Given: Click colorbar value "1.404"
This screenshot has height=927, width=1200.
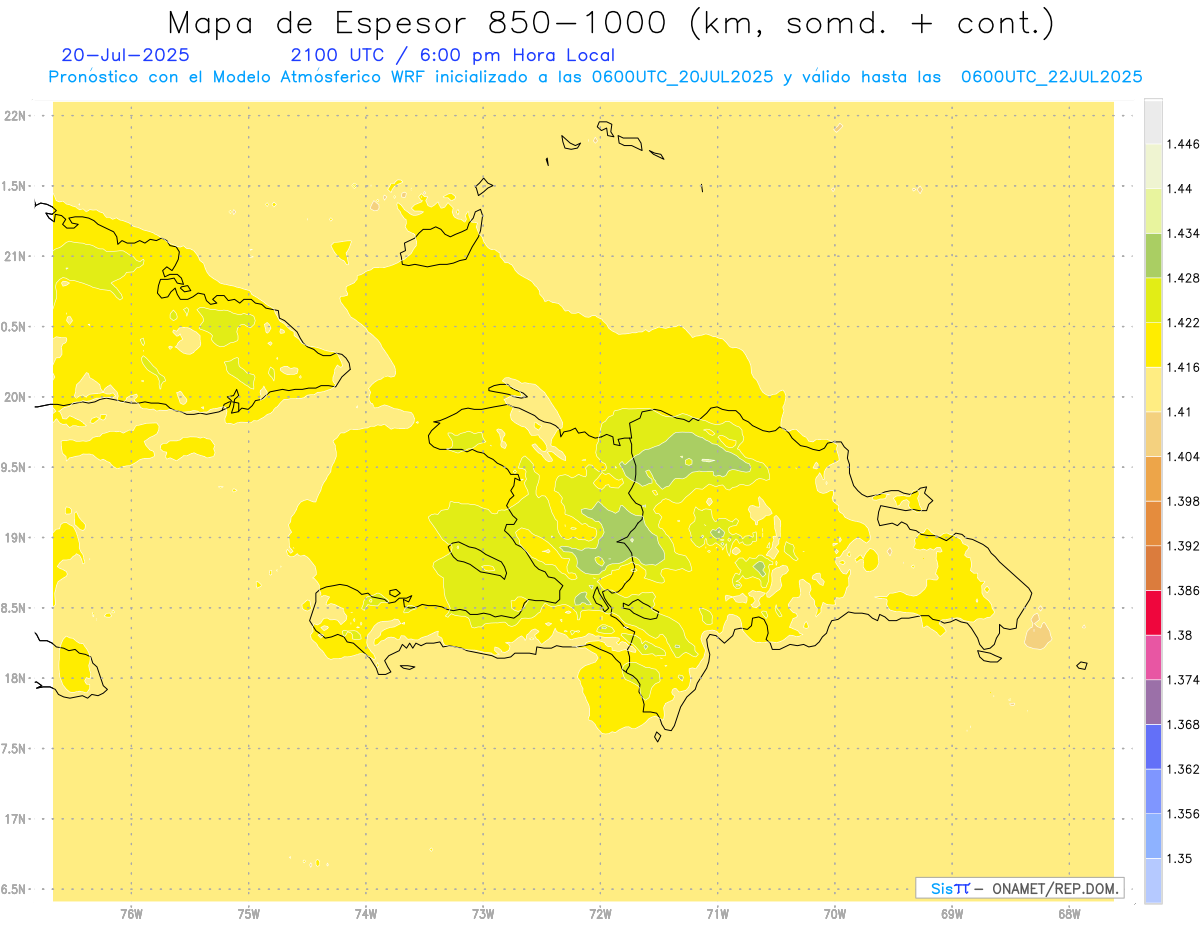Looking at the screenshot, I should (1183, 457).
